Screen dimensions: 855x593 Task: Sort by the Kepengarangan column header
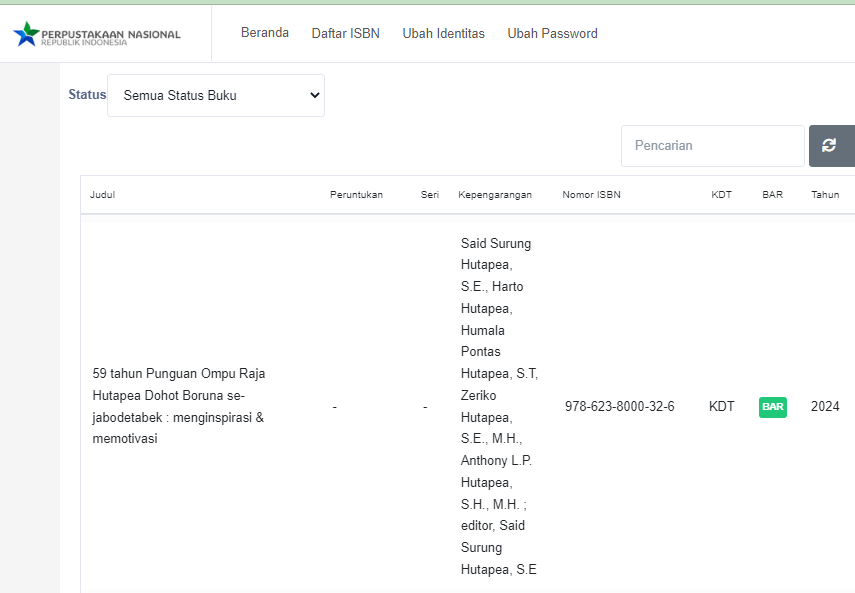[494, 195]
